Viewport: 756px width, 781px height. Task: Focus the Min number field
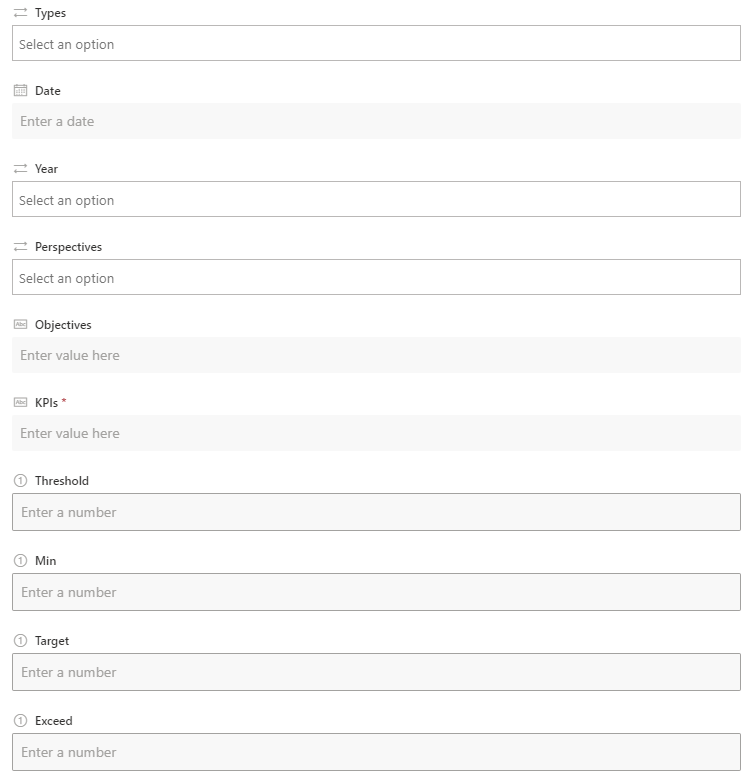tap(376, 592)
